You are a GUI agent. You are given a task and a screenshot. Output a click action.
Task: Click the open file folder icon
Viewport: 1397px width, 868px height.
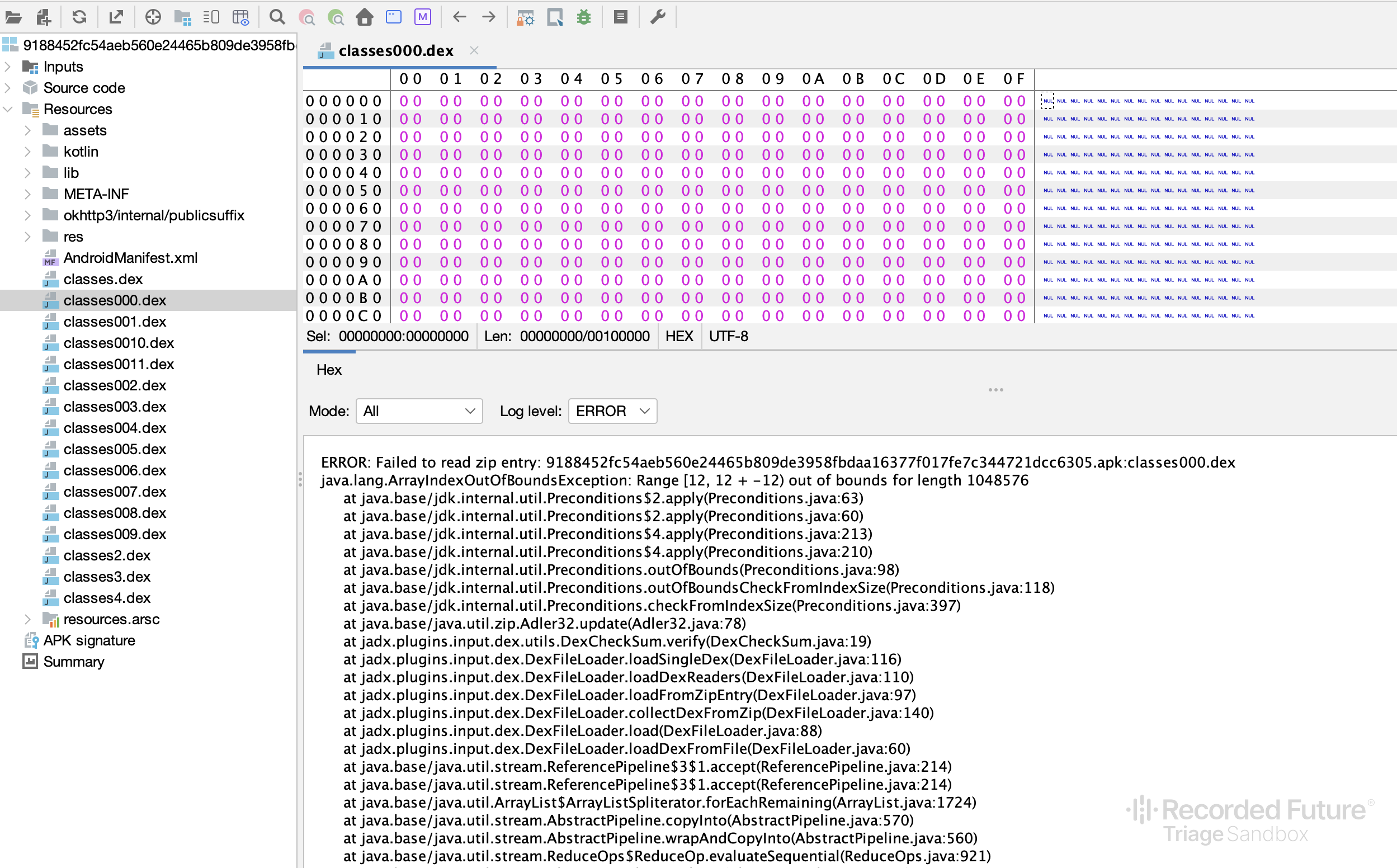14,17
